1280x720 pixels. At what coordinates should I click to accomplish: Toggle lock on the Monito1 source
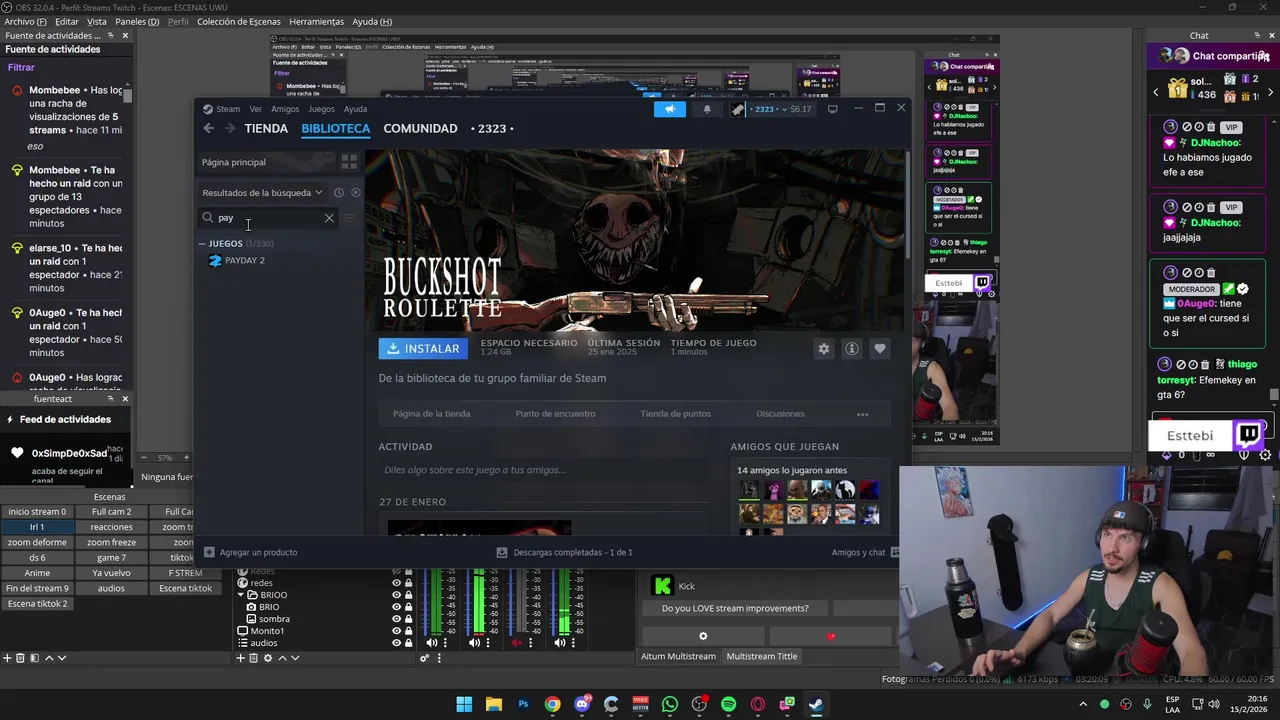pos(408,631)
